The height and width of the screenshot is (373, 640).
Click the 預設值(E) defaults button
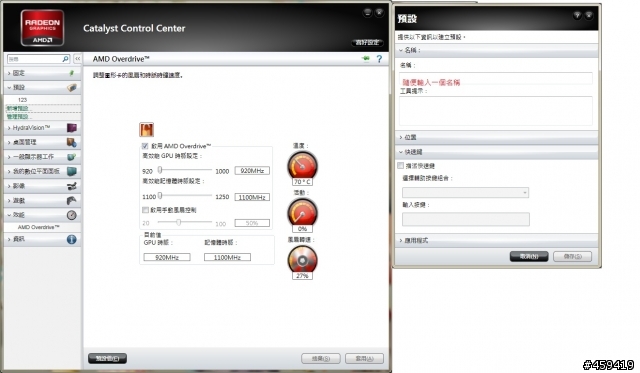point(107,358)
